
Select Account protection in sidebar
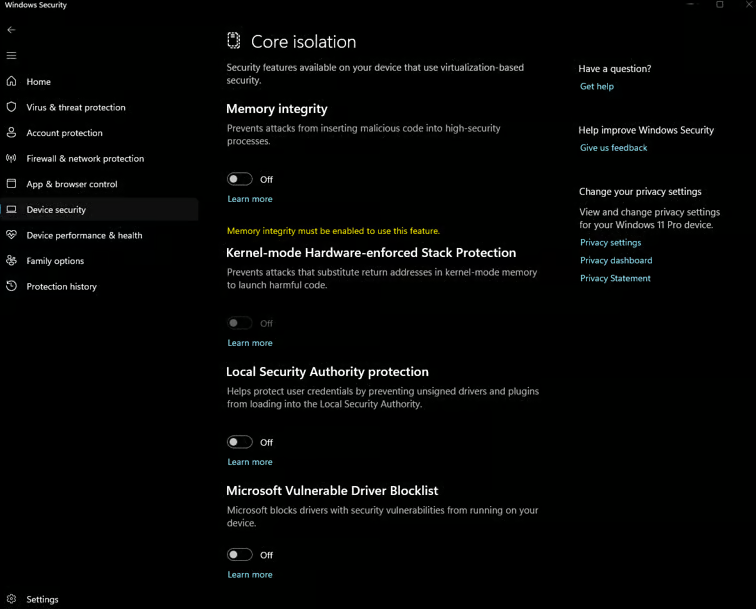pyautogui.click(x=99, y=133)
